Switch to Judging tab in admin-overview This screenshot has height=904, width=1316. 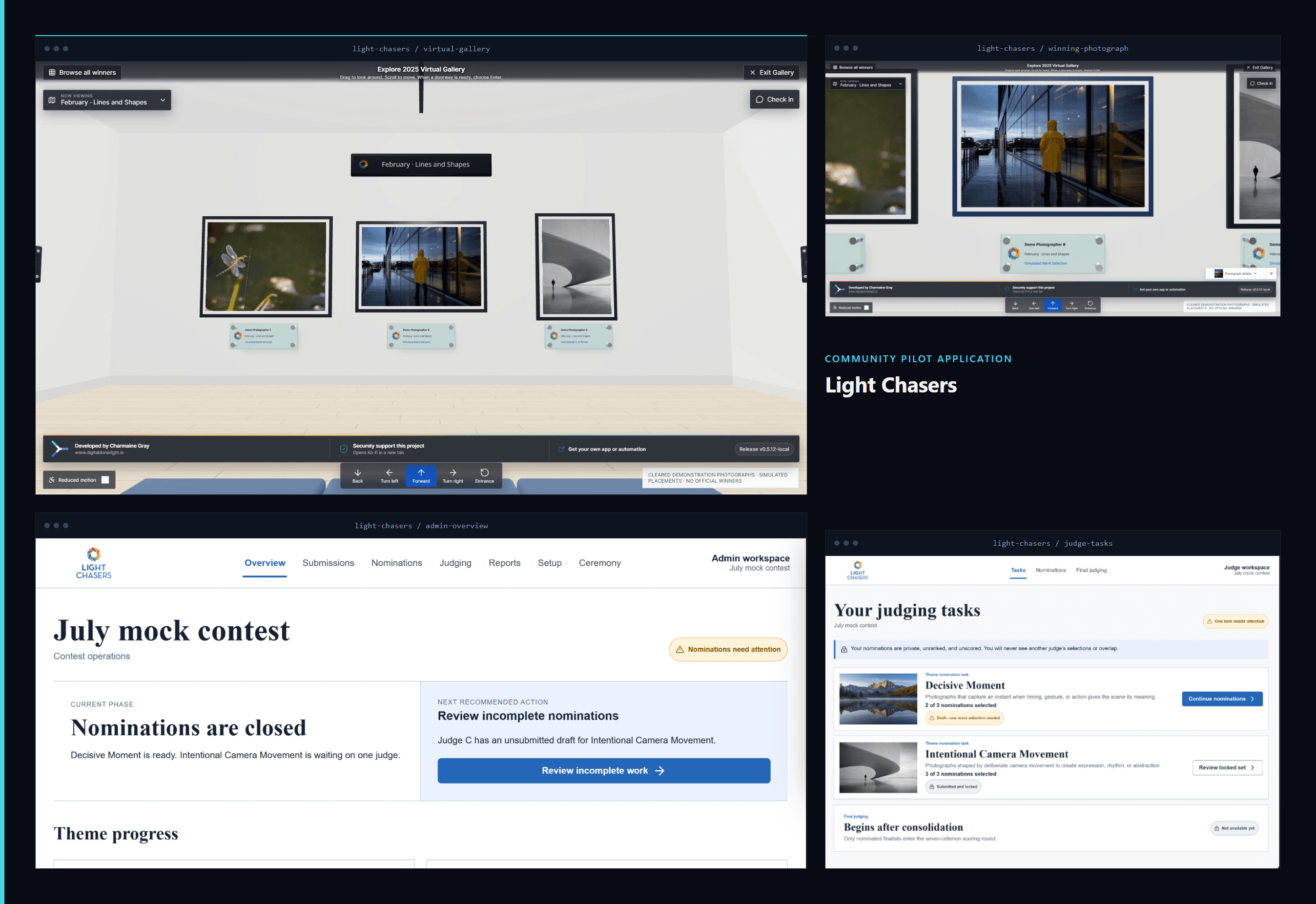tap(455, 563)
